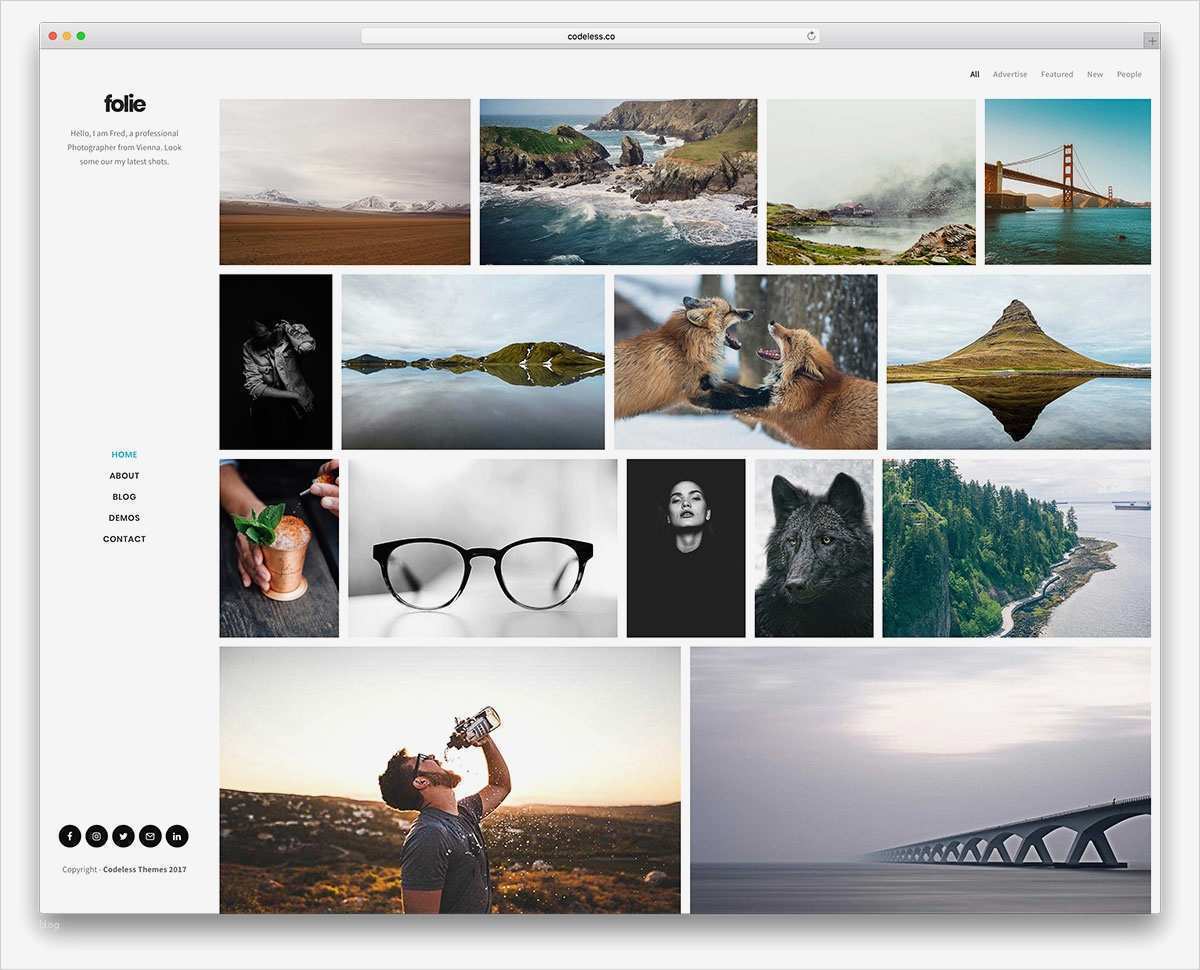Open the Twitter social icon
1200x970 pixels.
coord(123,836)
